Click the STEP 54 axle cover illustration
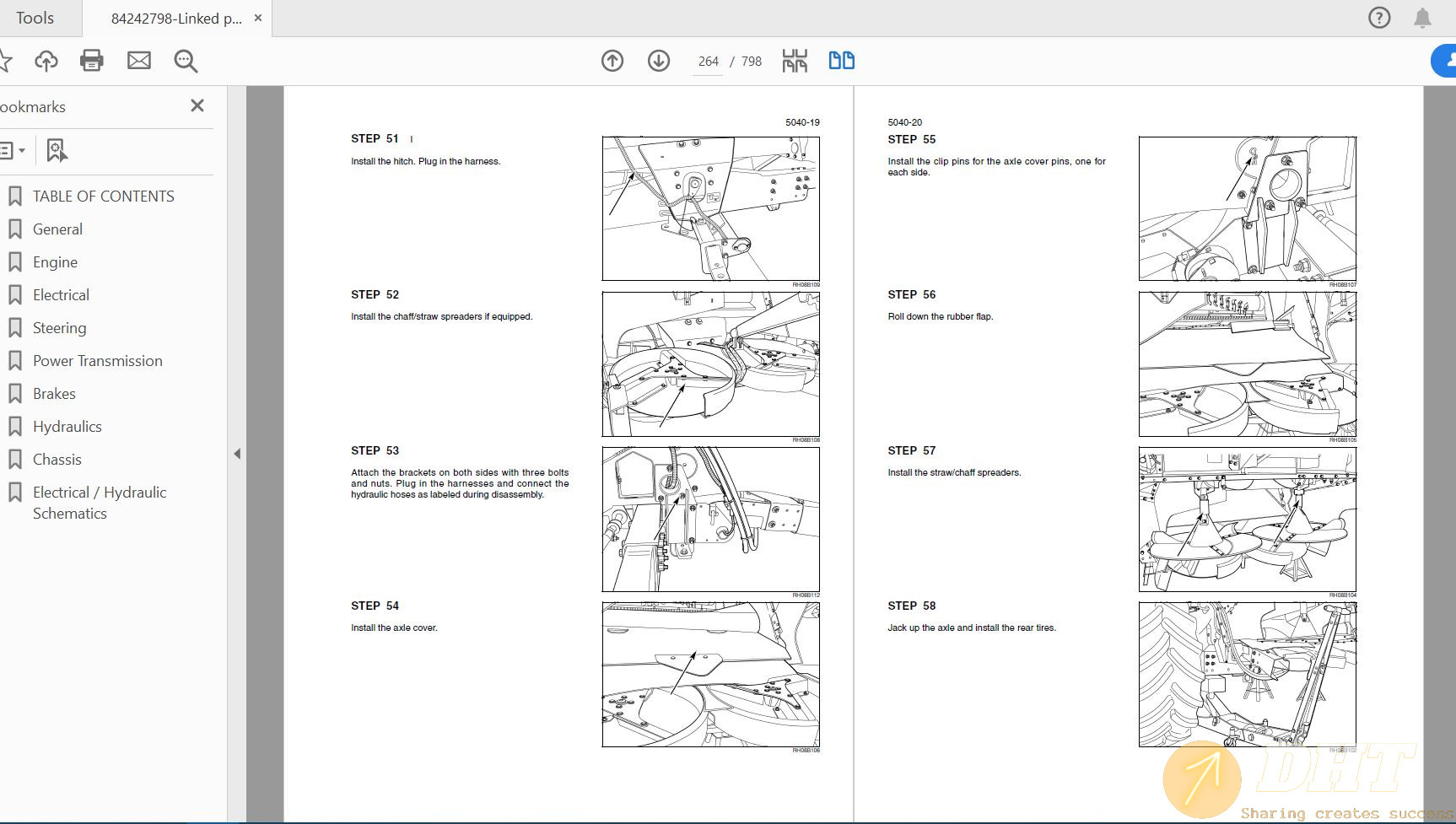Screen dimensions: 1456x824 click(x=710, y=675)
